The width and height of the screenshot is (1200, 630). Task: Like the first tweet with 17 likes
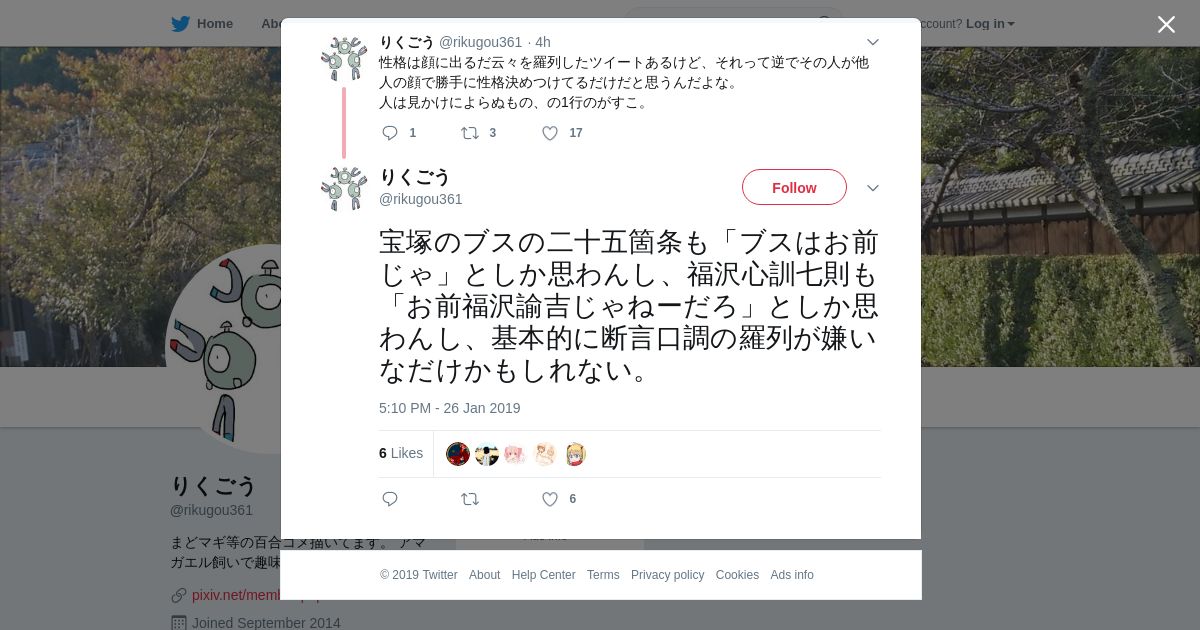[x=550, y=133]
